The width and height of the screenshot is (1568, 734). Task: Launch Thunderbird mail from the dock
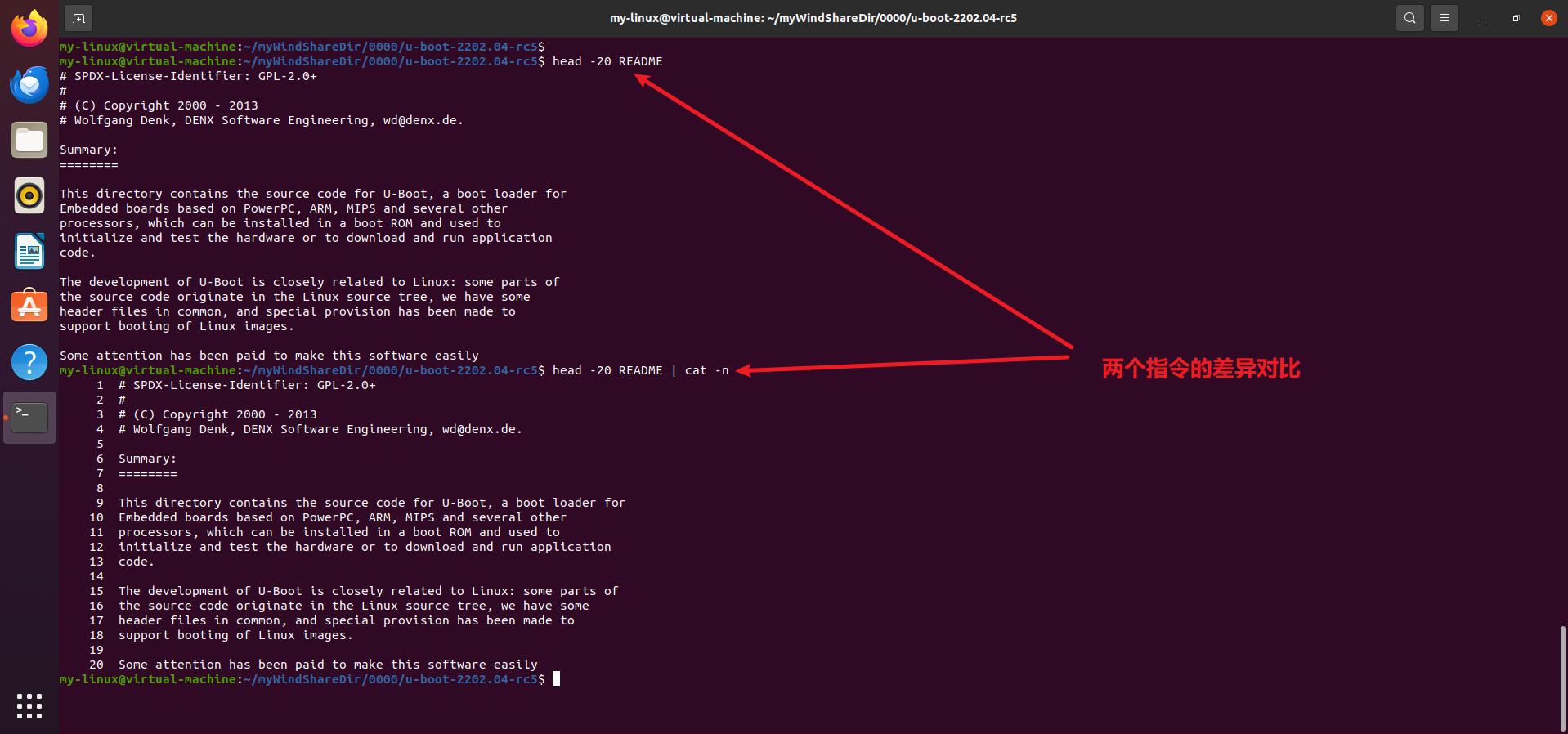(29, 84)
